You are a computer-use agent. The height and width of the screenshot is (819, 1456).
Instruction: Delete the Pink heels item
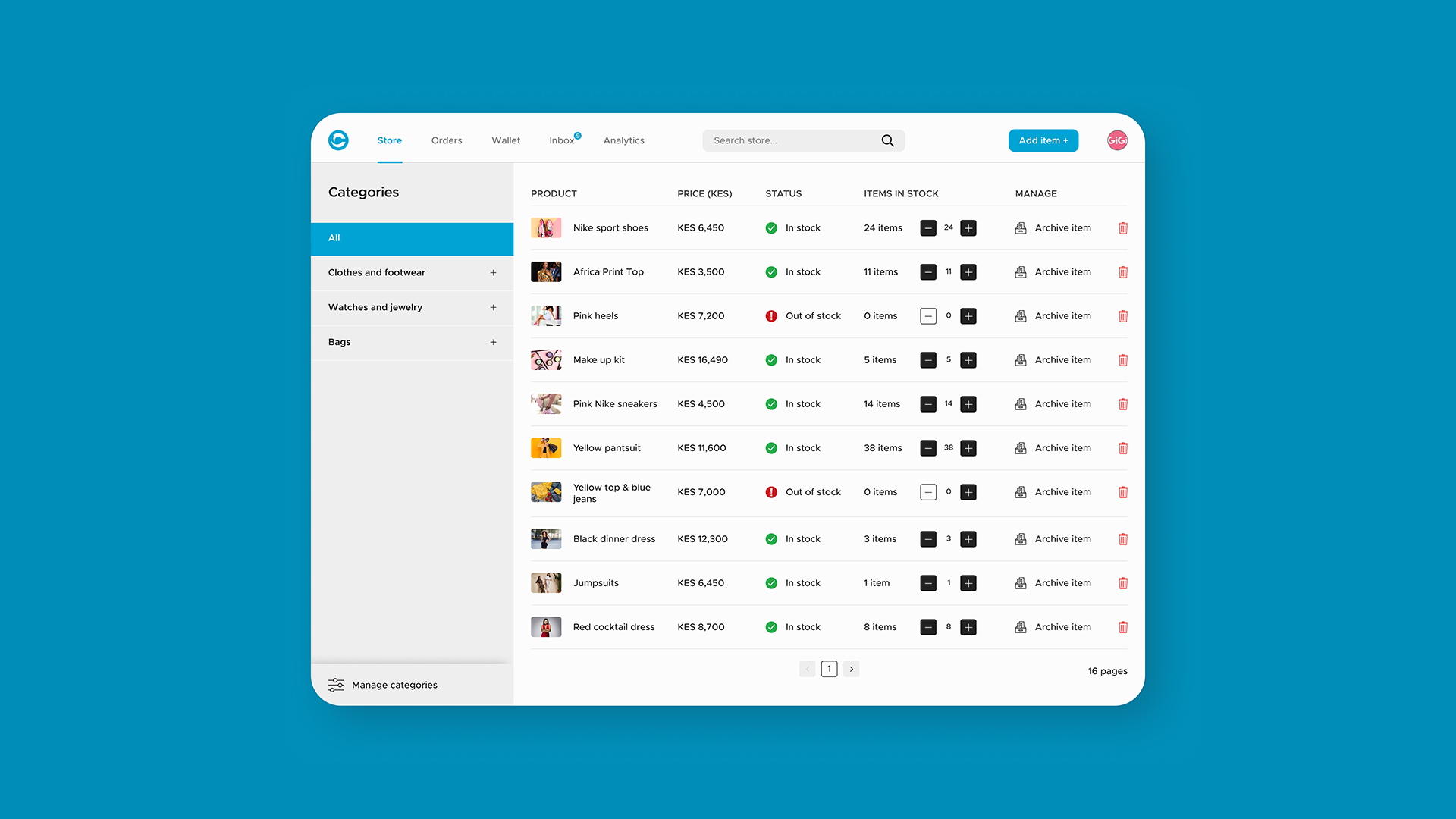point(1123,316)
